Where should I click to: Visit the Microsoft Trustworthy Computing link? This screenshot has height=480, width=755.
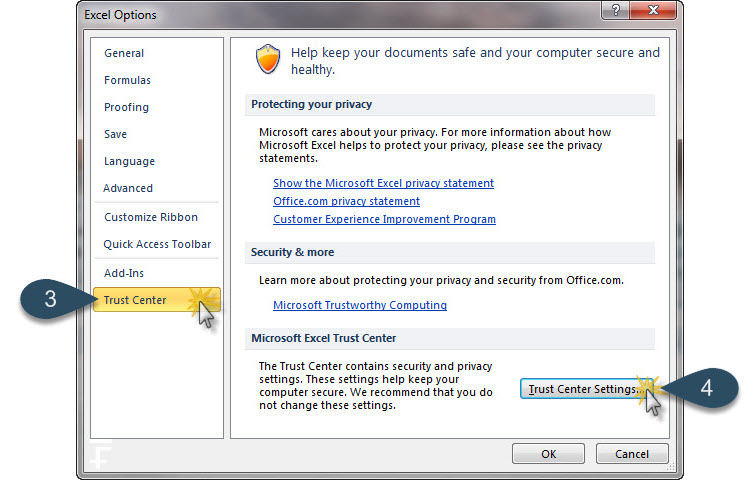pyautogui.click(x=360, y=305)
